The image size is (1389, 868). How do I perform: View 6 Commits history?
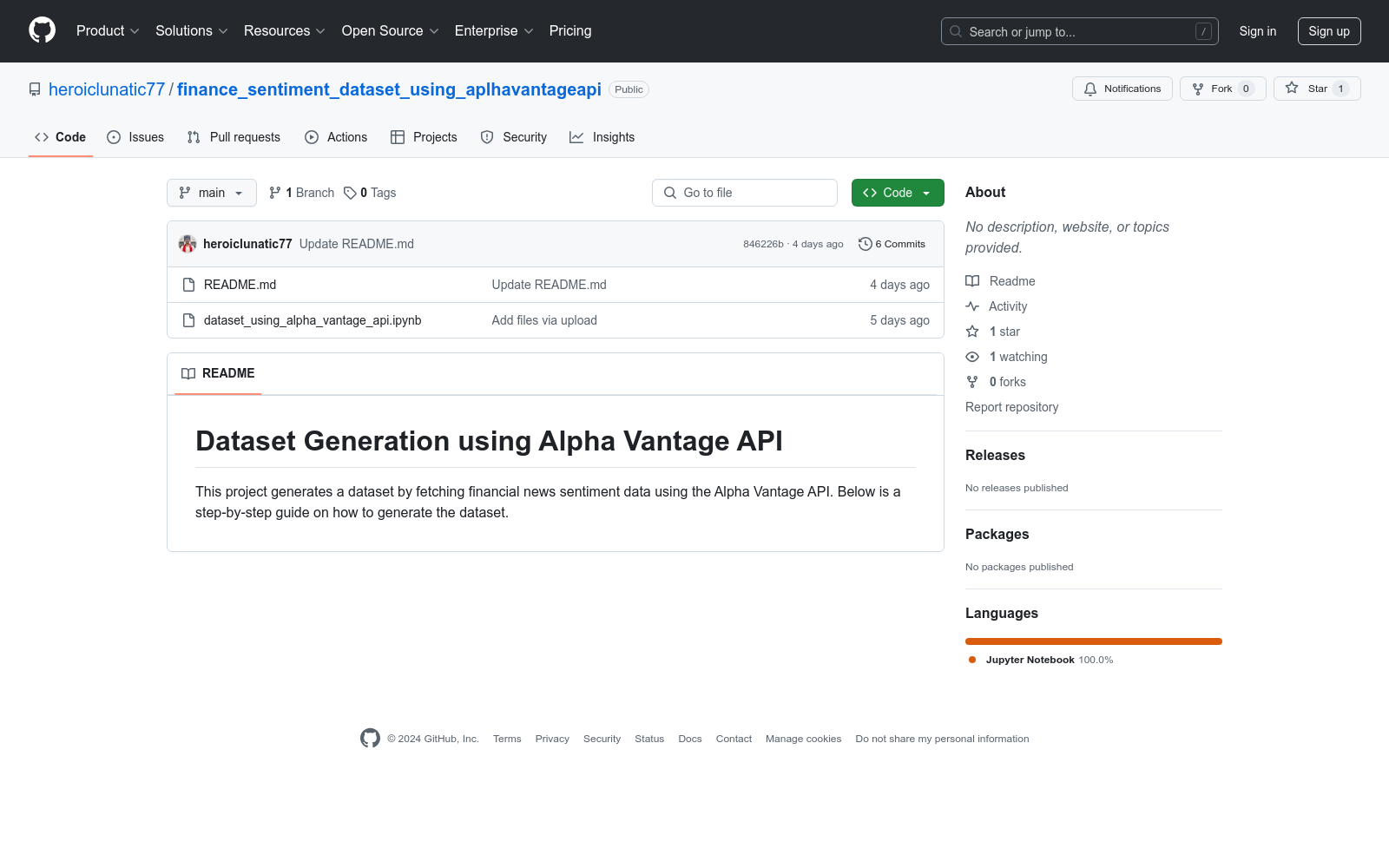coord(892,244)
